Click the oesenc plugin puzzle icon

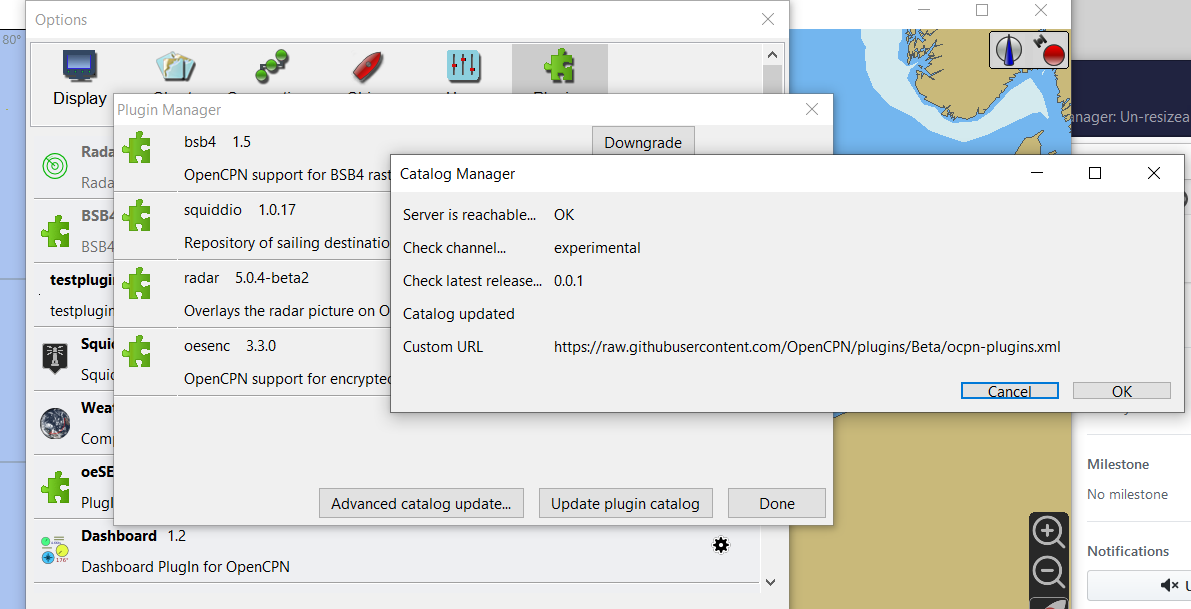pyautogui.click(x=137, y=352)
